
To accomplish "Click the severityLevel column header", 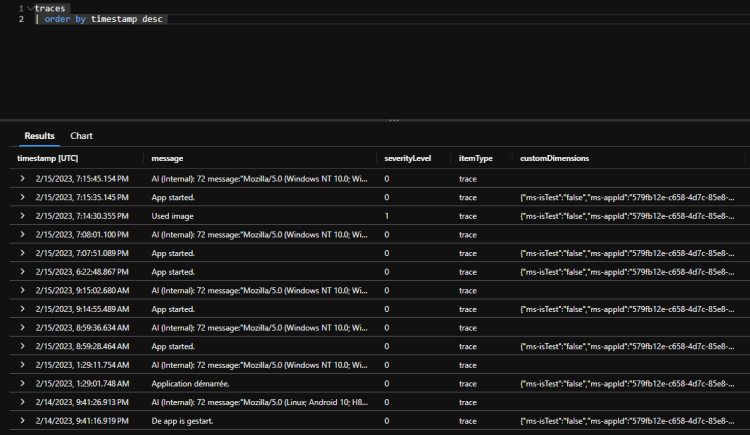I will coord(408,158).
